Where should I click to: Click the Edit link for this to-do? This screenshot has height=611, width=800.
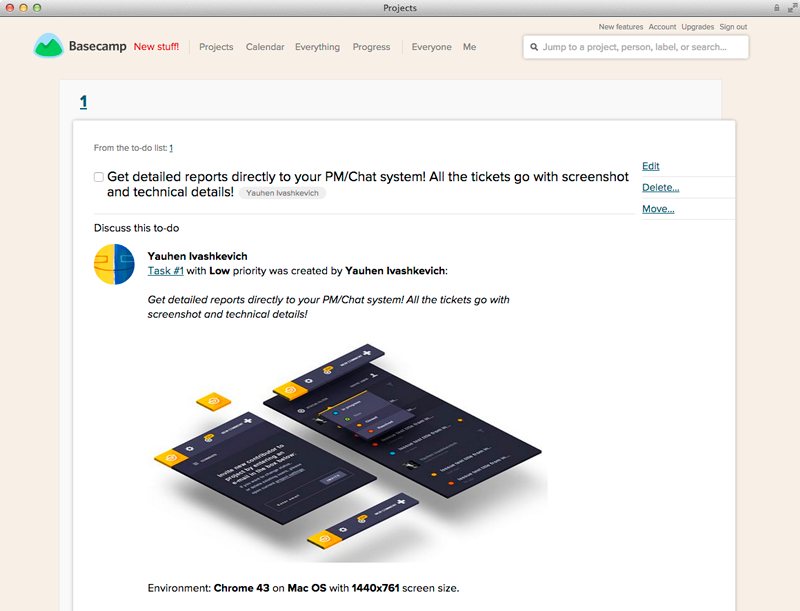[651, 166]
